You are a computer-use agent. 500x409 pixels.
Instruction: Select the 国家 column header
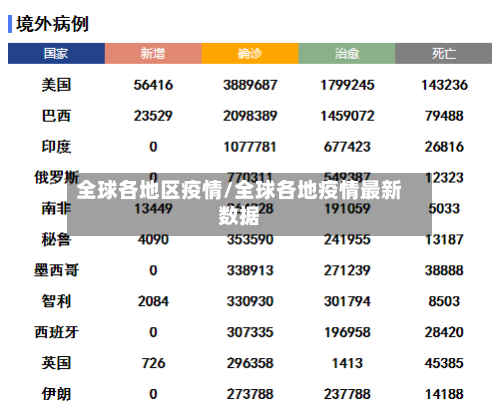point(56,53)
